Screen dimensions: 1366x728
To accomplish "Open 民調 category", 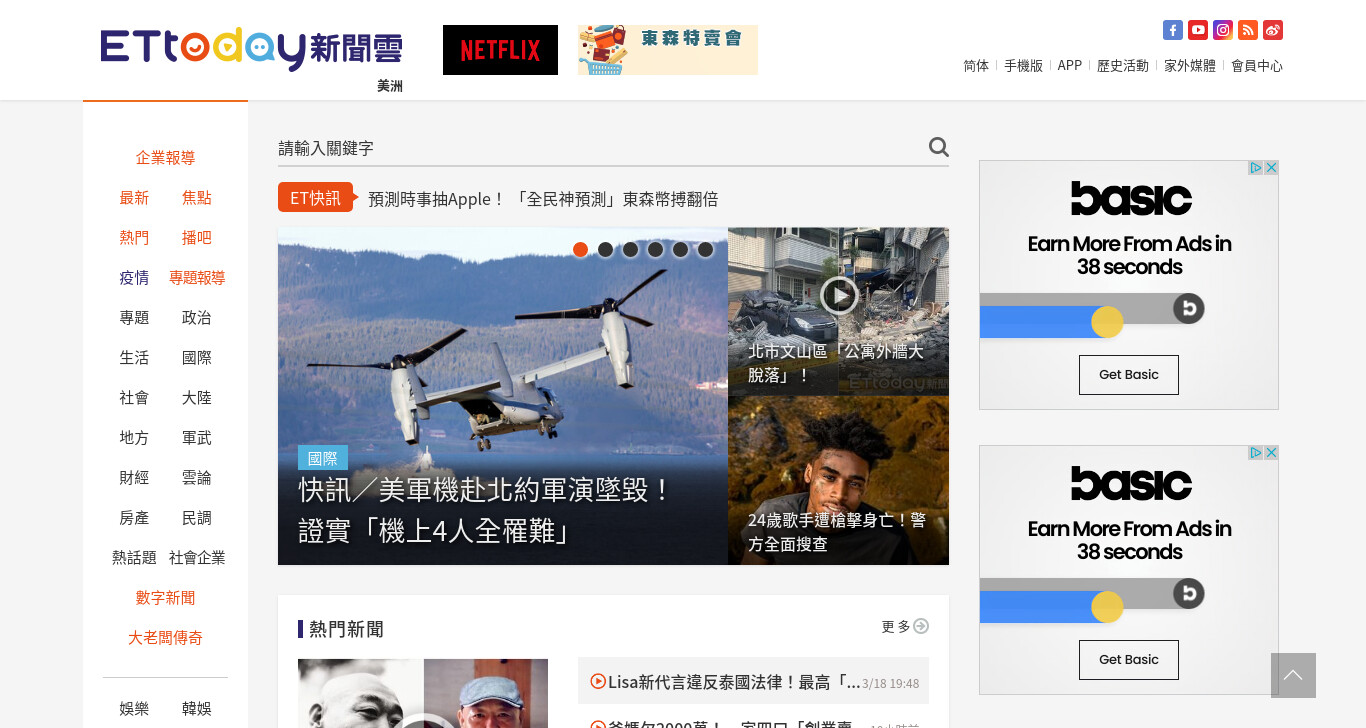I will coord(197,518).
